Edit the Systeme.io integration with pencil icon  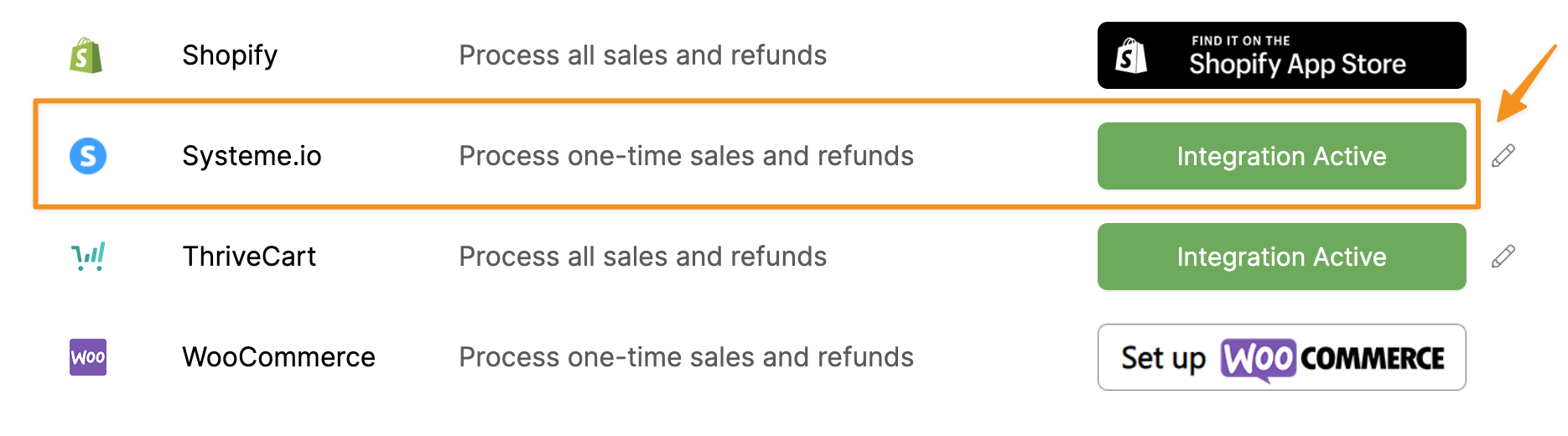[x=1503, y=156]
